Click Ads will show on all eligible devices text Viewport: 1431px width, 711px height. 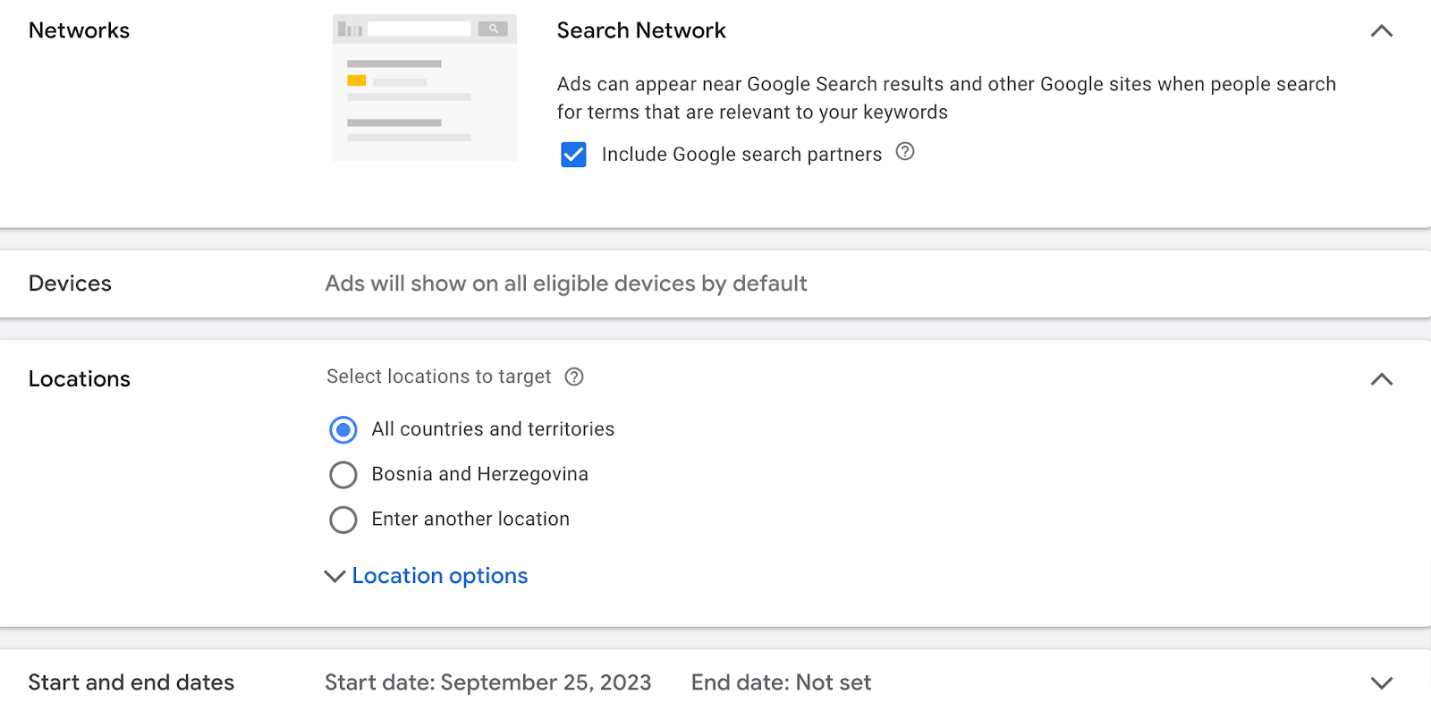pos(566,283)
